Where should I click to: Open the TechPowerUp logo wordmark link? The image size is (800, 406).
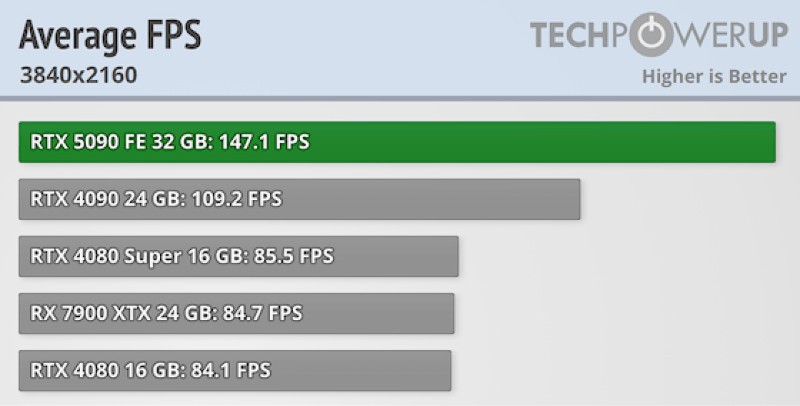(659, 35)
